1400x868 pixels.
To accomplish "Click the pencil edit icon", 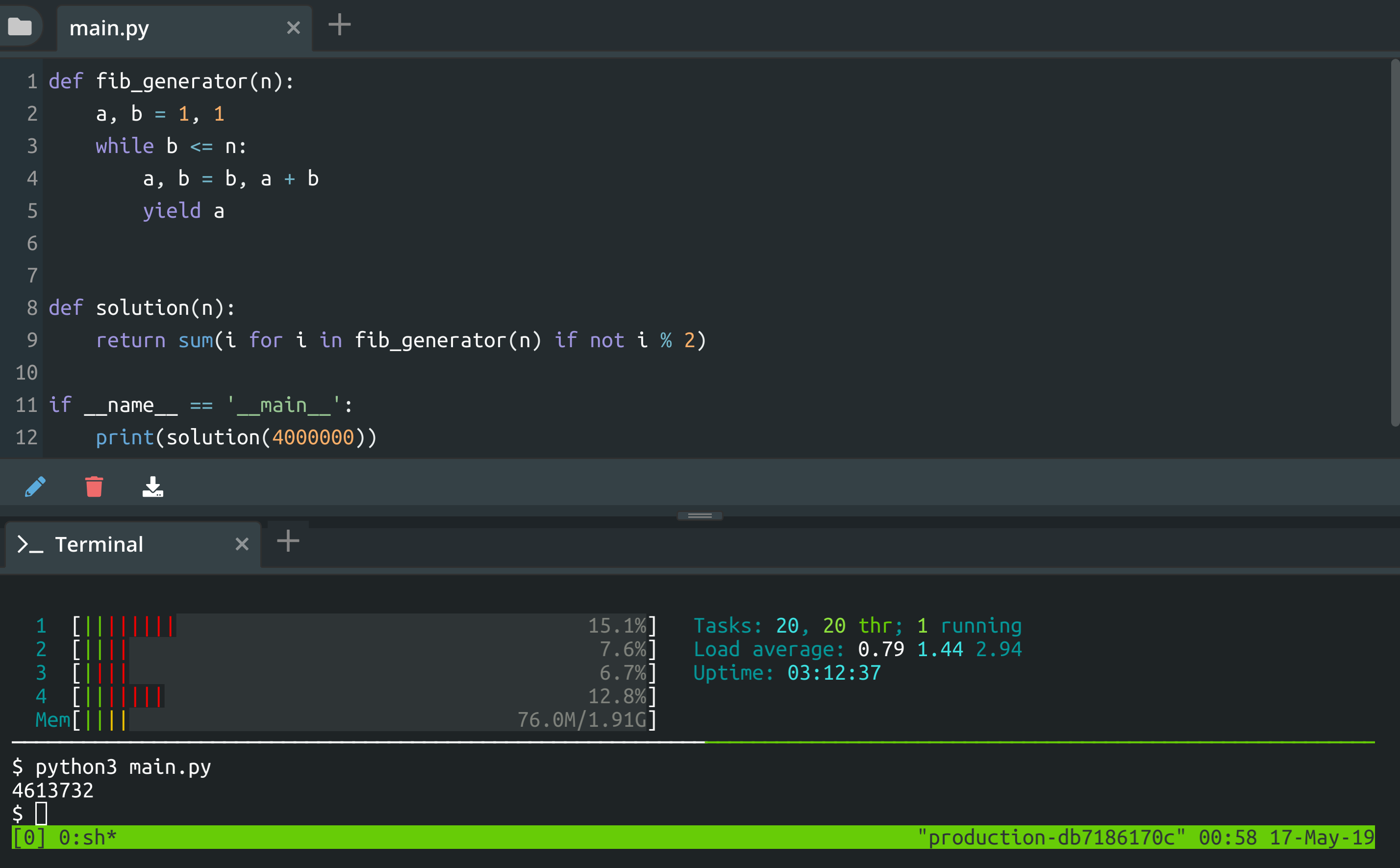I will [x=36, y=486].
